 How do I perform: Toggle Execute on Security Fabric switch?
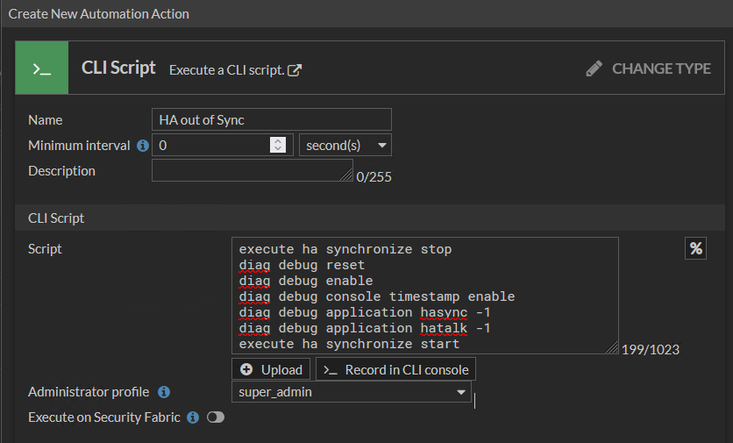click(x=215, y=417)
